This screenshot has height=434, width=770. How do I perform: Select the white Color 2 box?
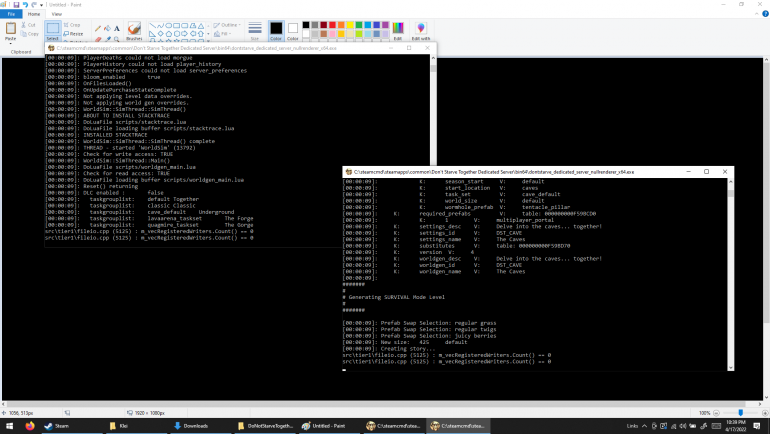[293, 30]
